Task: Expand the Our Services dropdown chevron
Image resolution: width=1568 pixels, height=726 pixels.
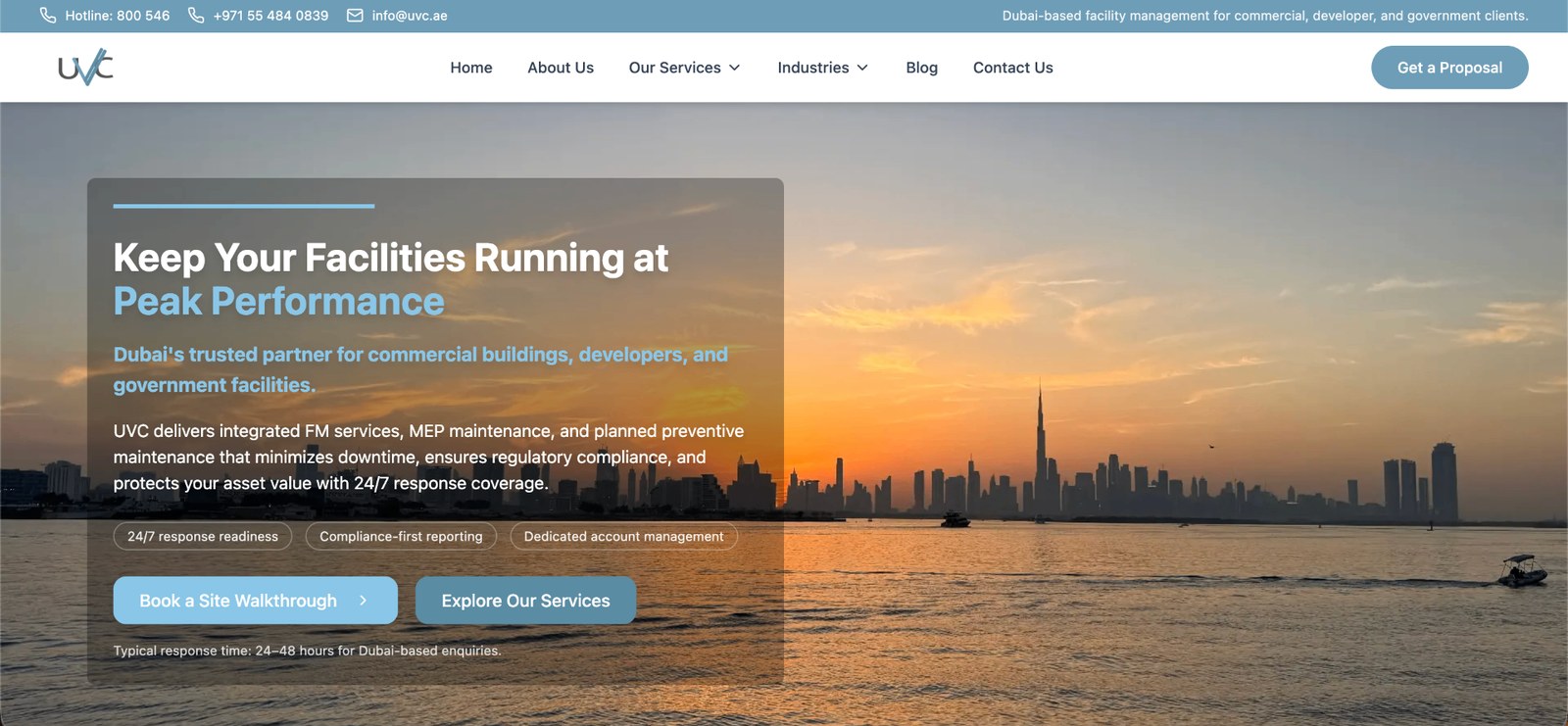Action: click(734, 68)
